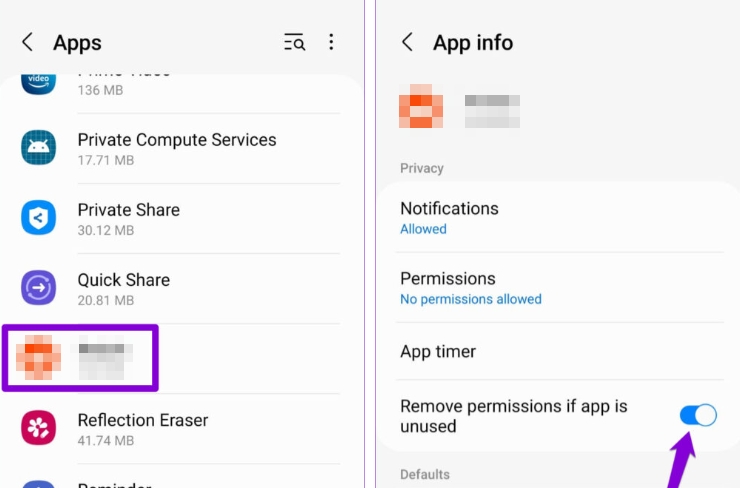Image resolution: width=740 pixels, height=488 pixels.
Task: Tap Remove permissions if app is unused label
Action: pos(514,416)
